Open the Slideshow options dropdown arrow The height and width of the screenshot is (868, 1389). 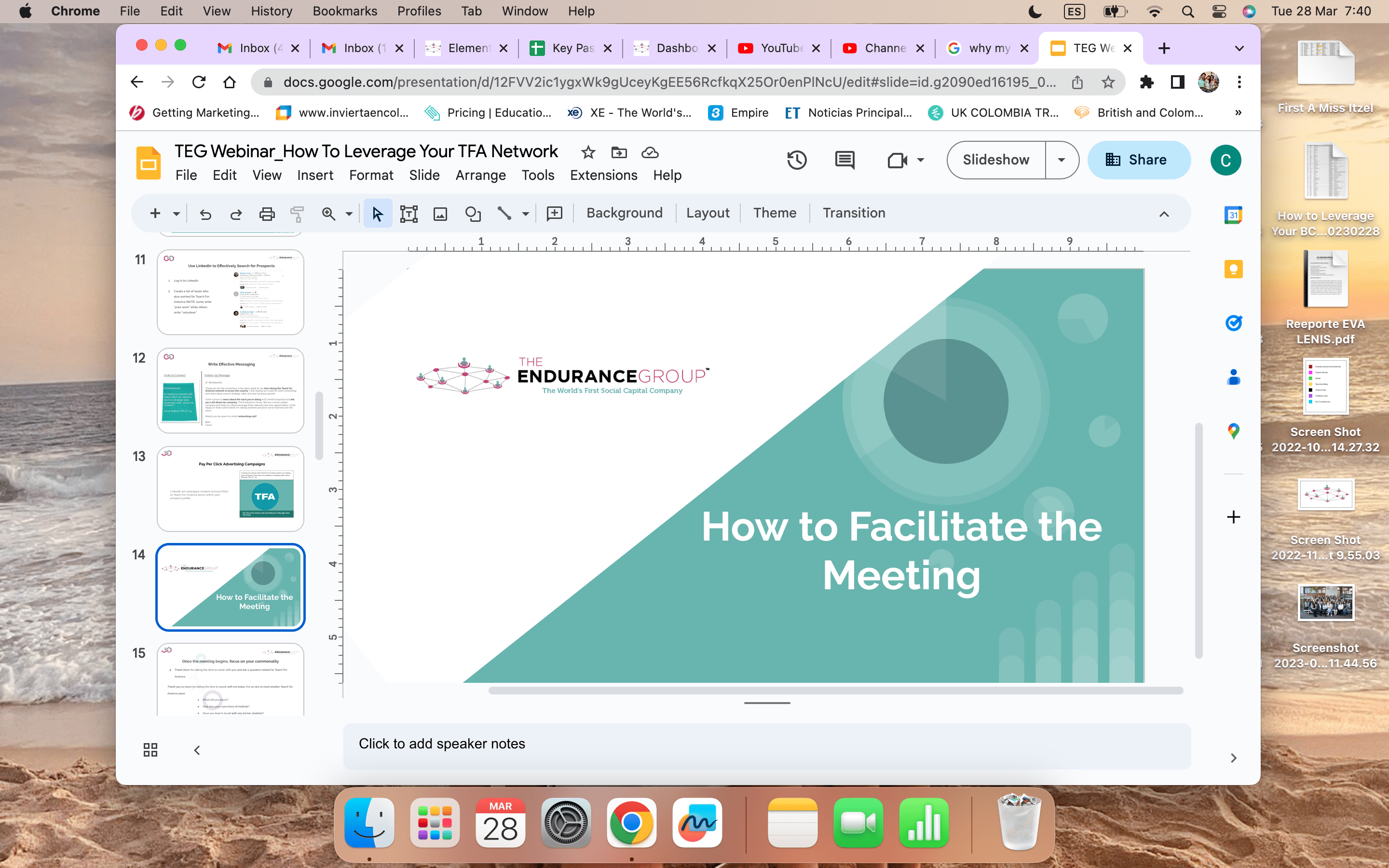coord(1061,160)
